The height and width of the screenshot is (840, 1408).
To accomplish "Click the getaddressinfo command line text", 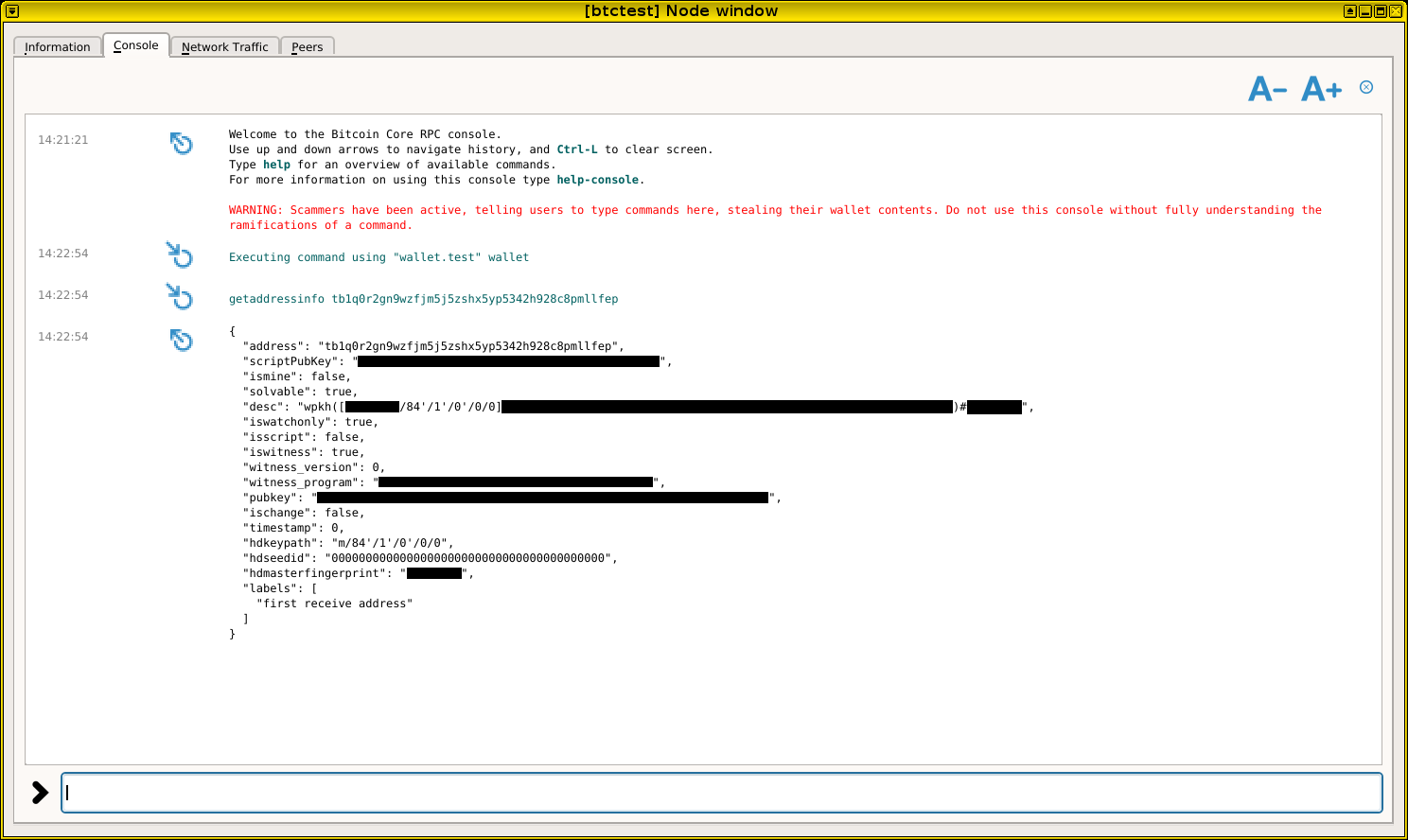I will tap(423, 299).
